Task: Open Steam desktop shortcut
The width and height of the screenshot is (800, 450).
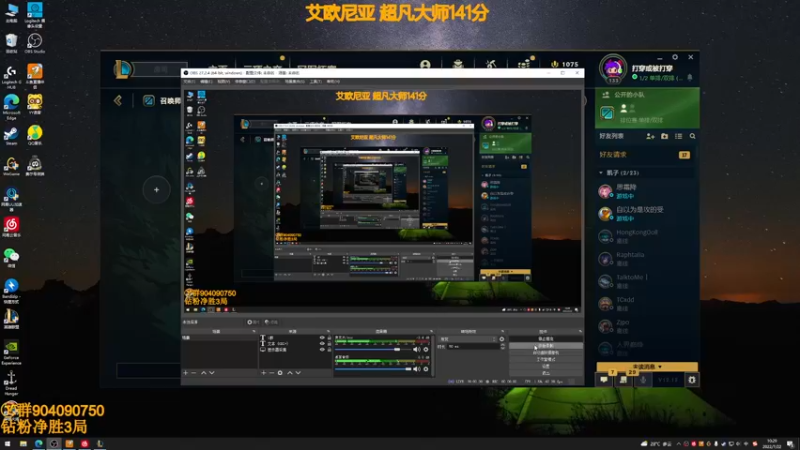Action: 11,136
